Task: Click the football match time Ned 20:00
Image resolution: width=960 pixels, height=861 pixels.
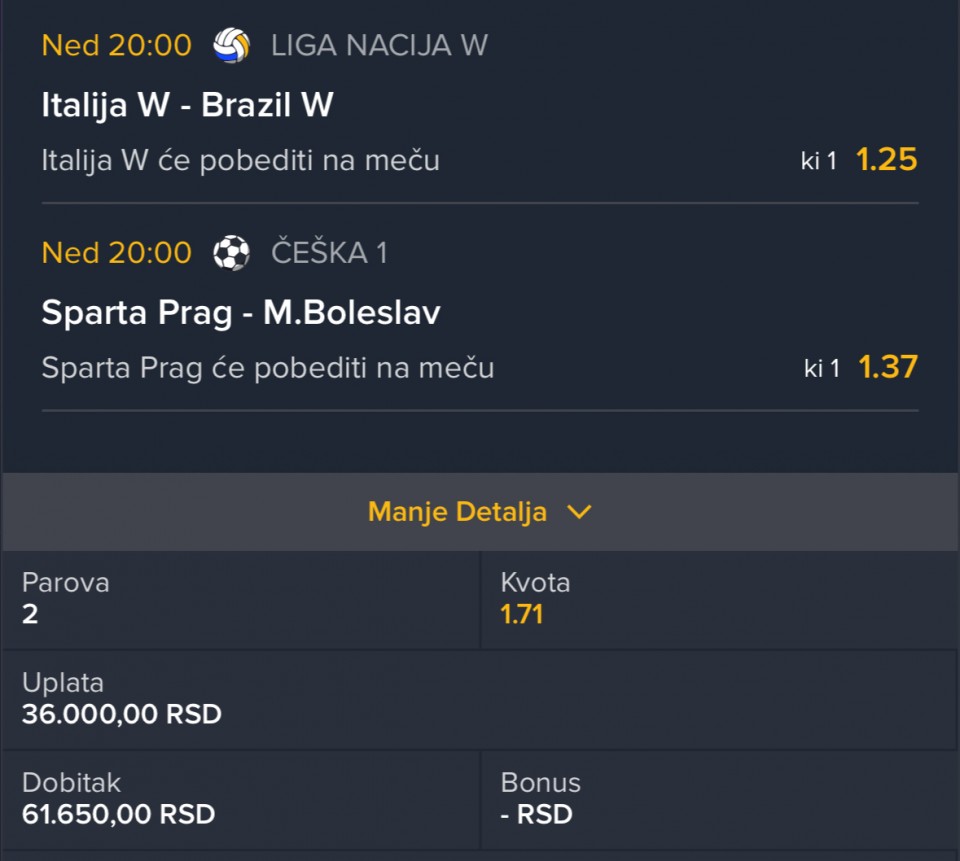Action: tap(117, 253)
